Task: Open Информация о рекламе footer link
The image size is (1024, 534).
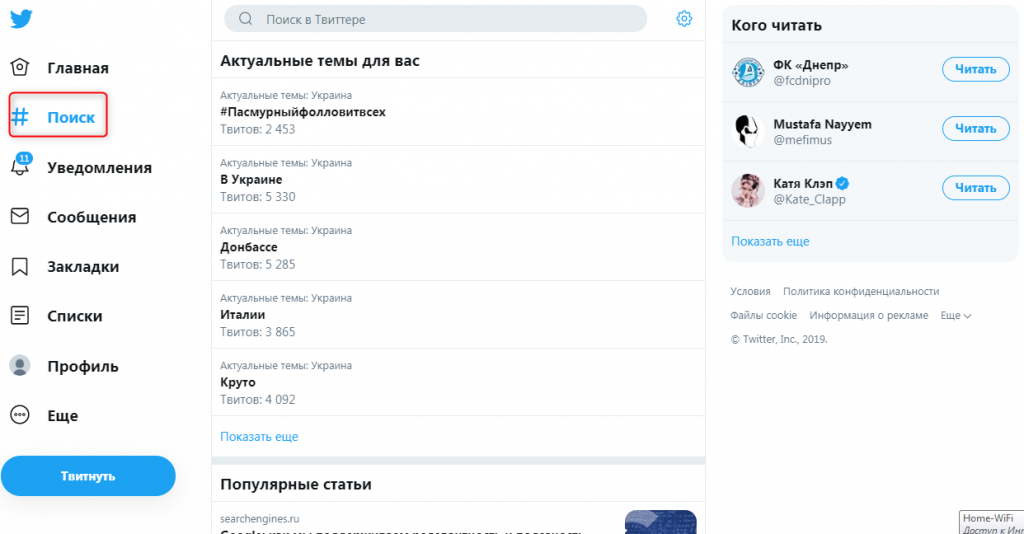Action: pyautogui.click(x=869, y=315)
